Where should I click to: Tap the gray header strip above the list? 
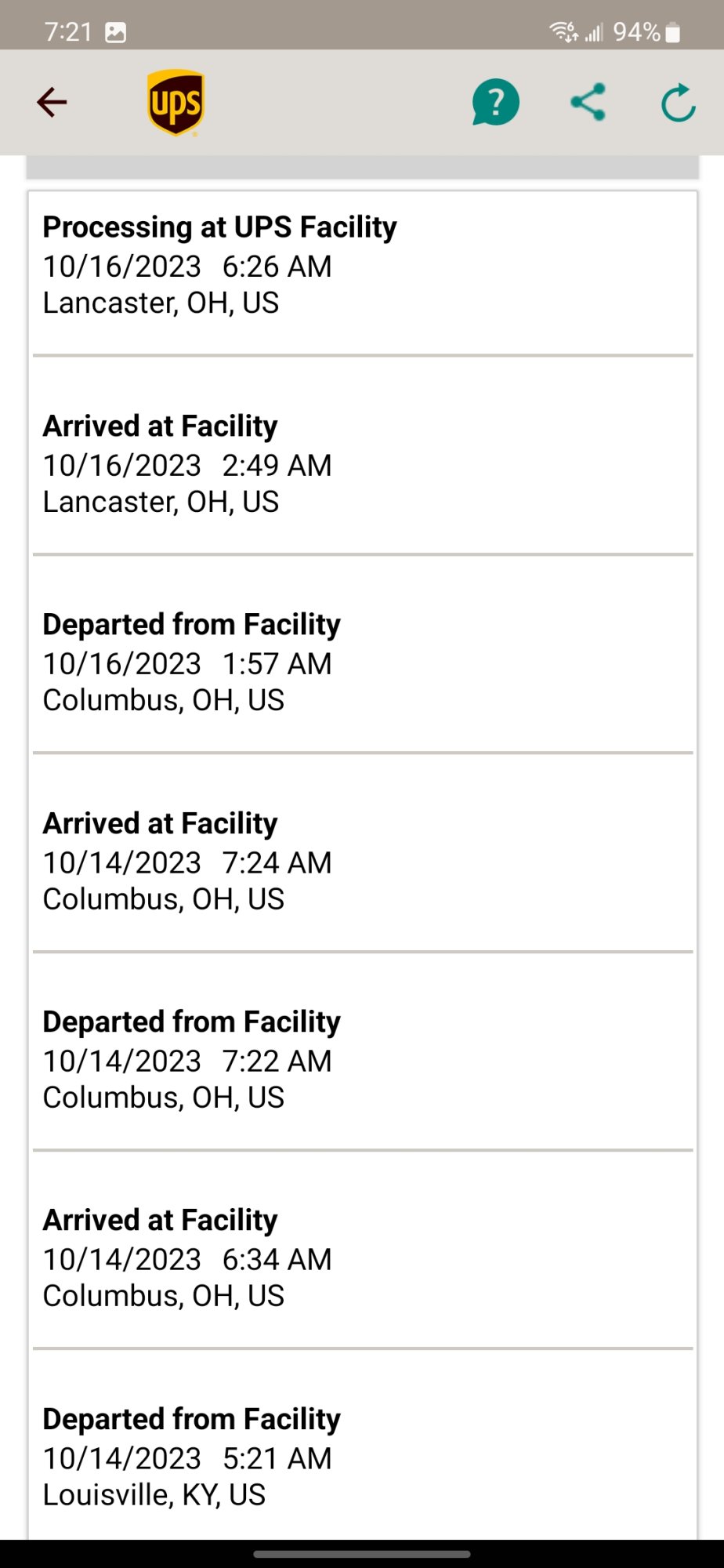click(x=362, y=167)
